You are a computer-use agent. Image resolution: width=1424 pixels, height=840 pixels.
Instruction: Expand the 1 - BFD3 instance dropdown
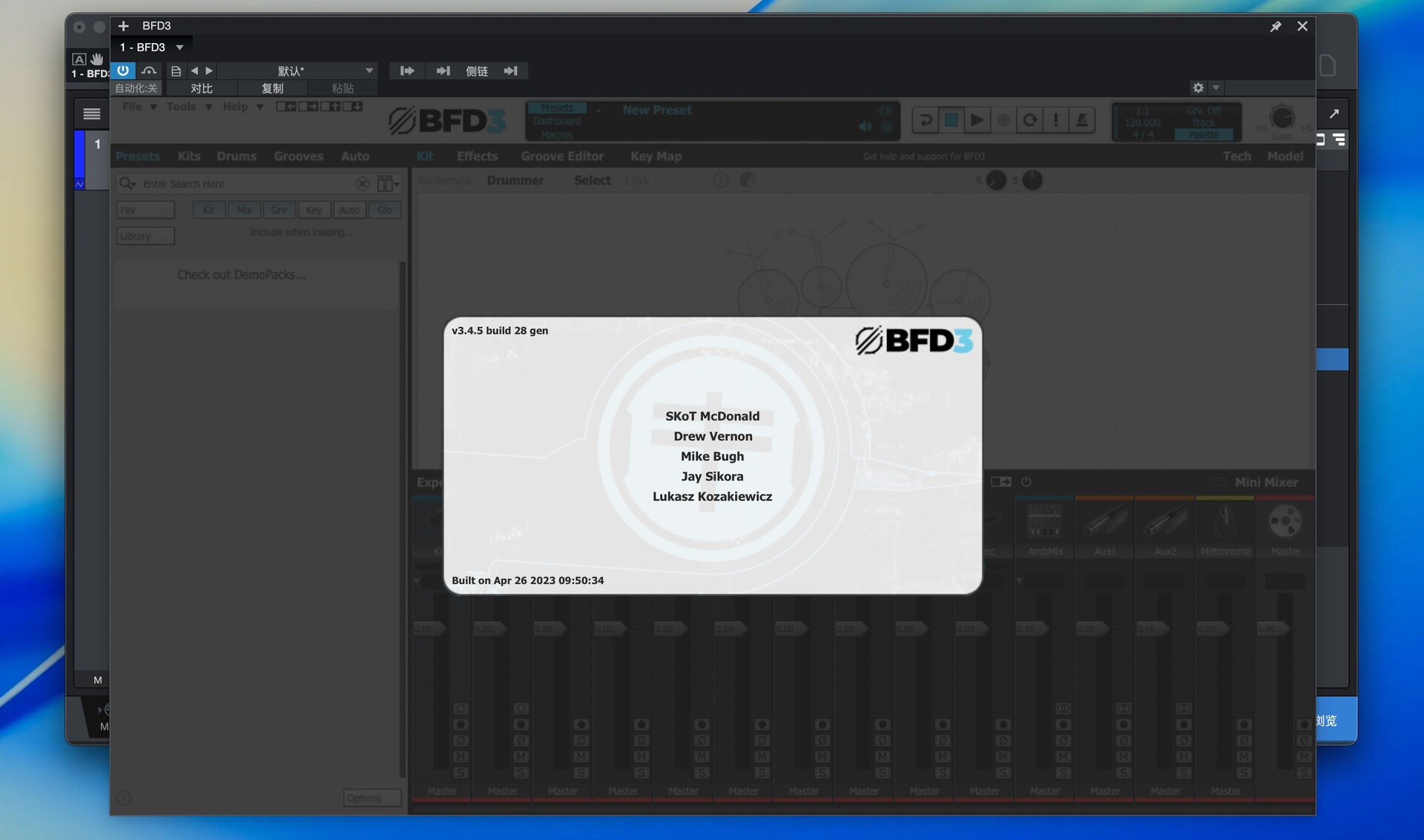179,47
